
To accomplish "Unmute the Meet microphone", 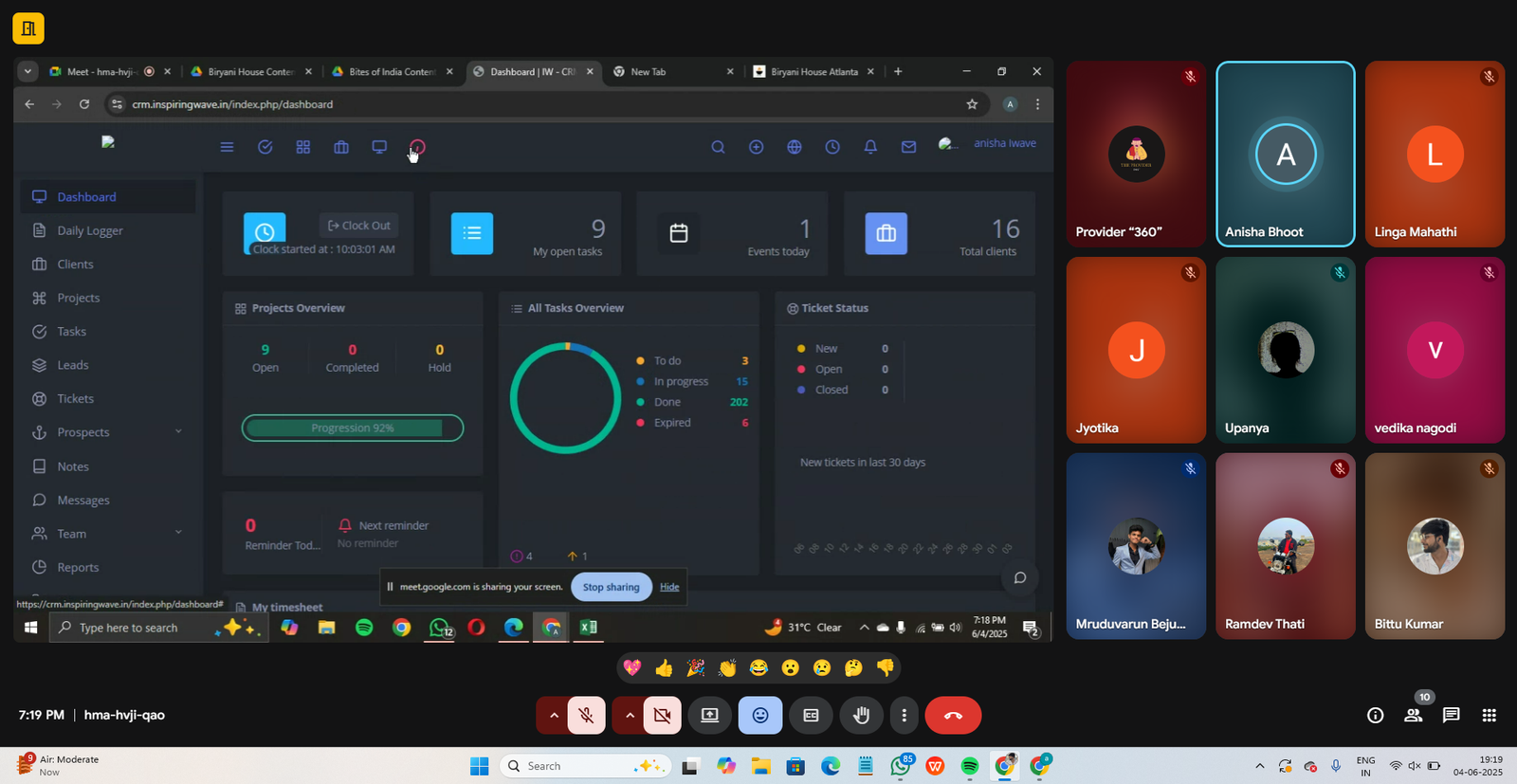I will (x=587, y=716).
